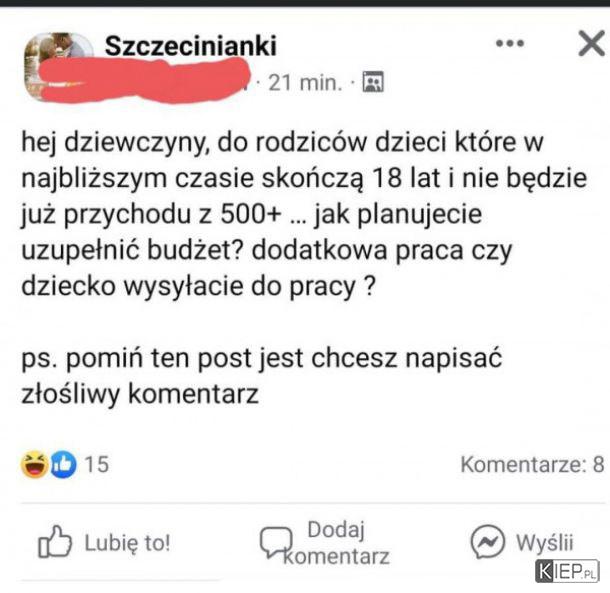Close the post with the X icon
Screen dimensions: 610x593
click(592, 43)
